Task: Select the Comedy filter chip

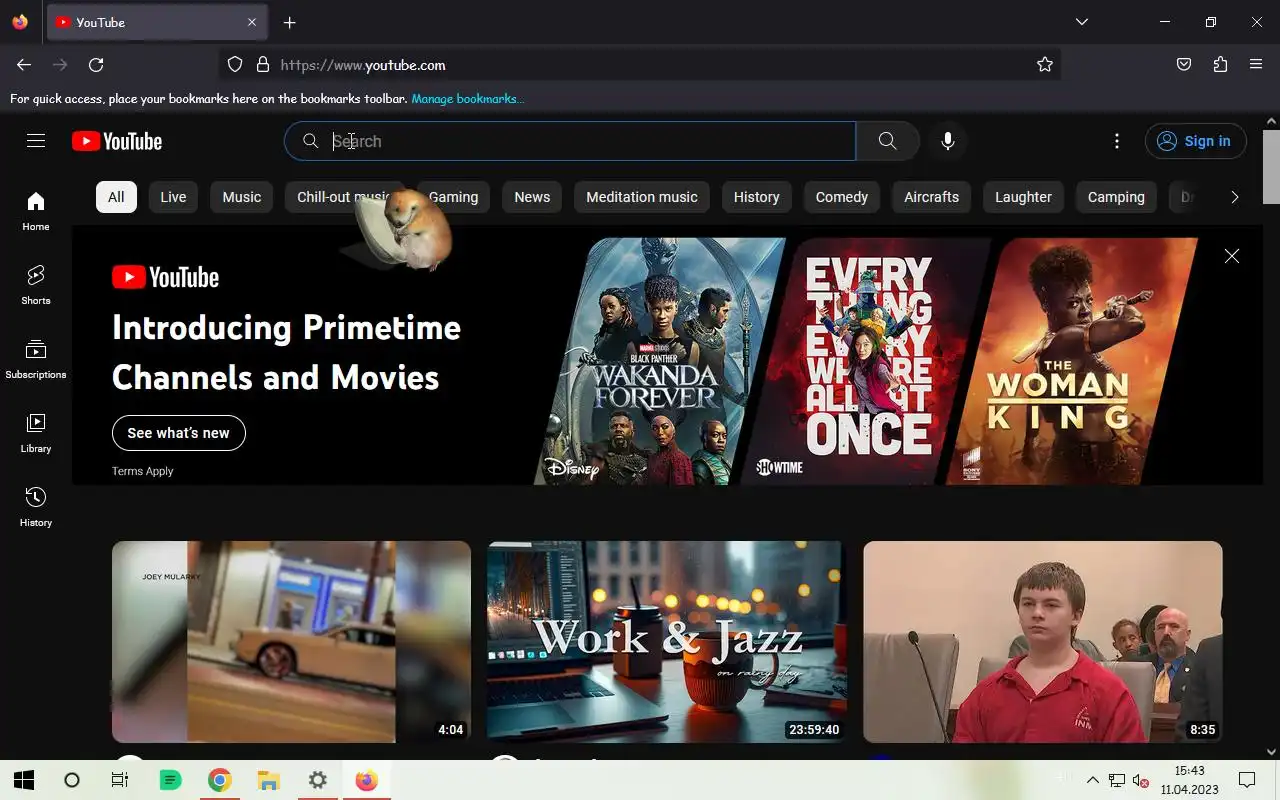Action: pos(842,197)
